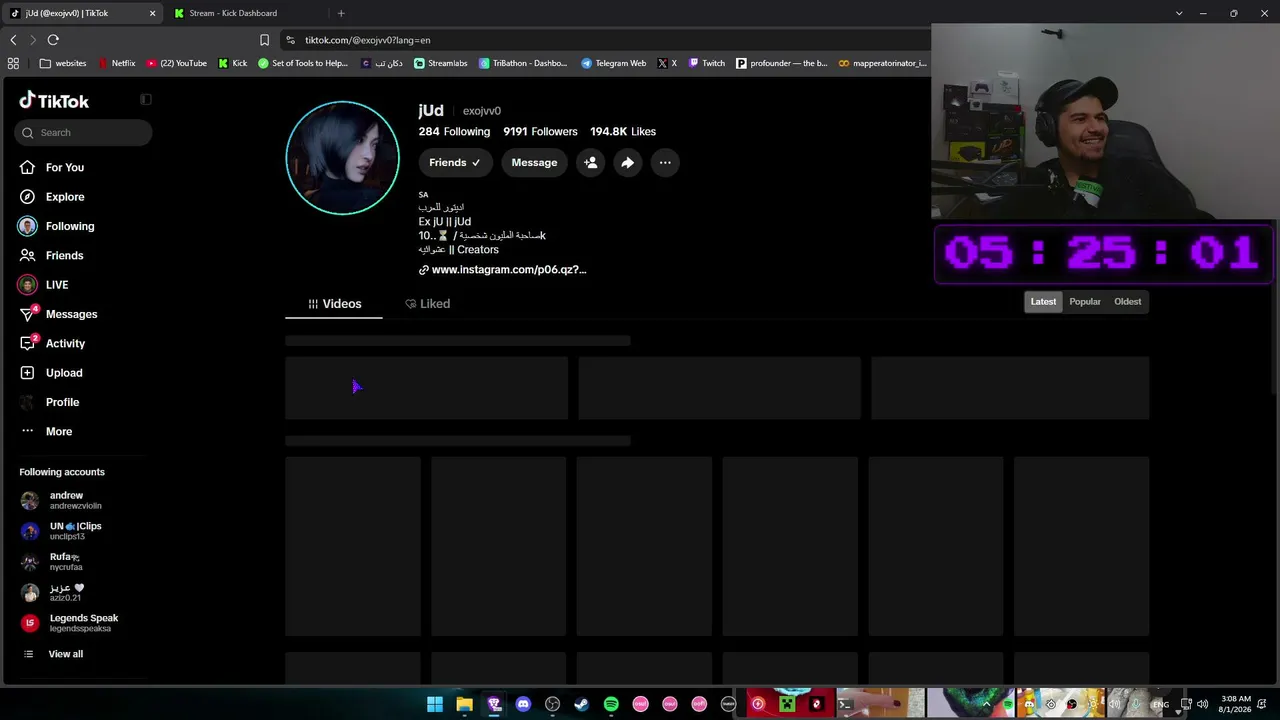View the 9191 Followers list
Viewport: 1280px width, 720px height.
(x=540, y=132)
